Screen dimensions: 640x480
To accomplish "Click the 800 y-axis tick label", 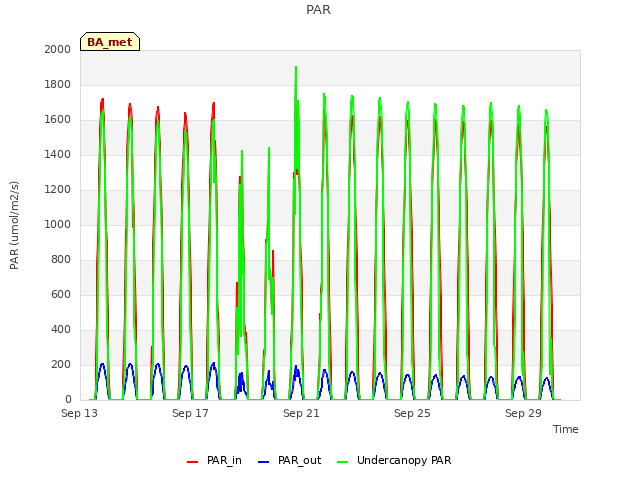I will (61, 260).
